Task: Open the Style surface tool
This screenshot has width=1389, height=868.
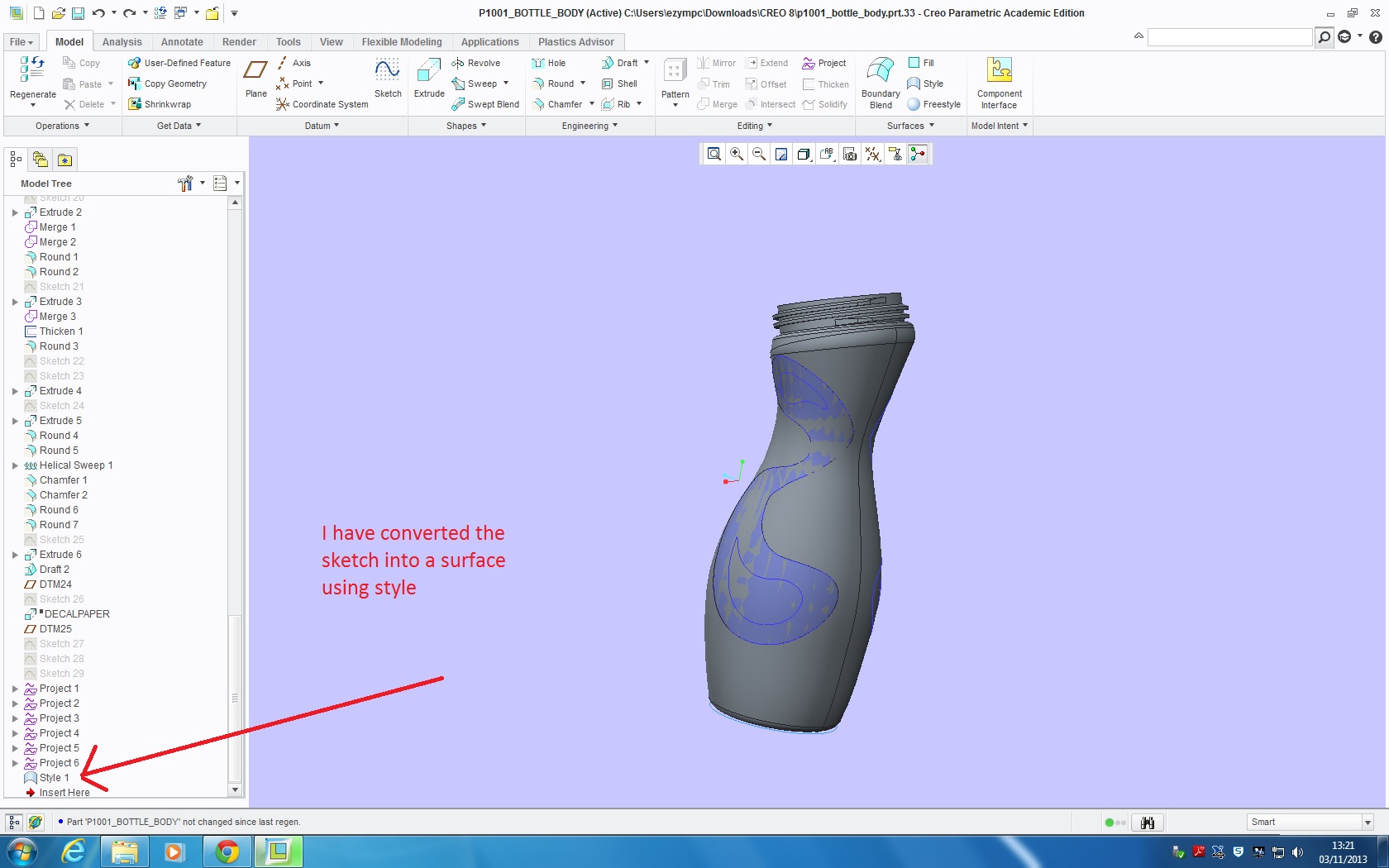Action: point(925,83)
